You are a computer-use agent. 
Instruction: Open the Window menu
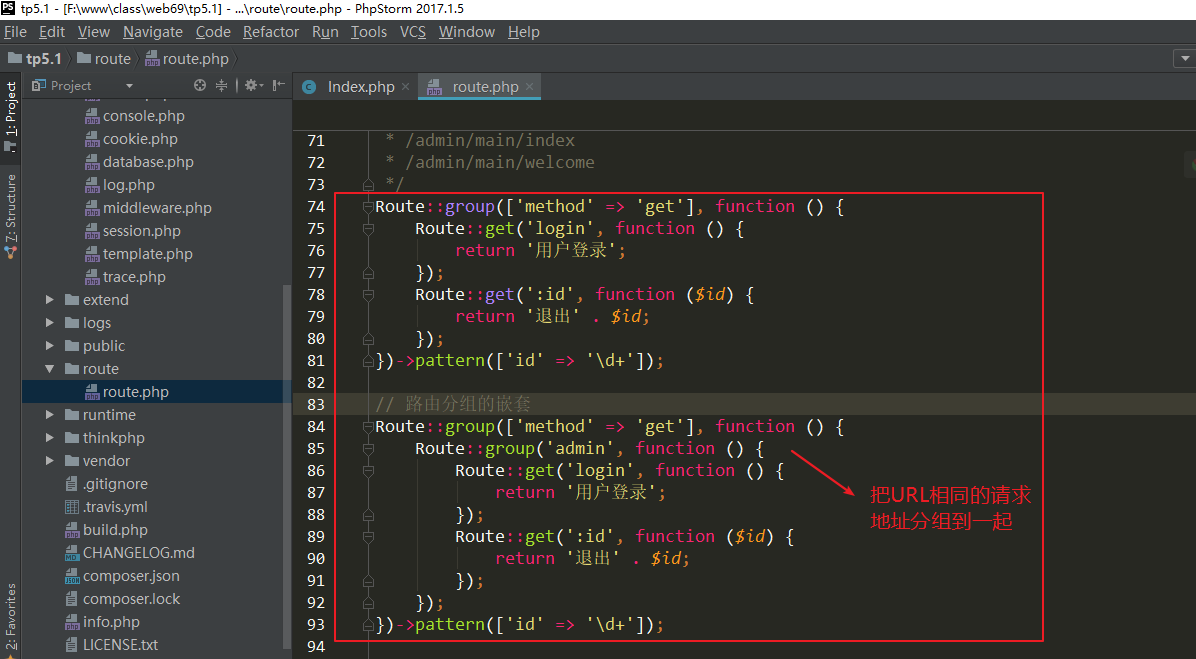point(467,32)
